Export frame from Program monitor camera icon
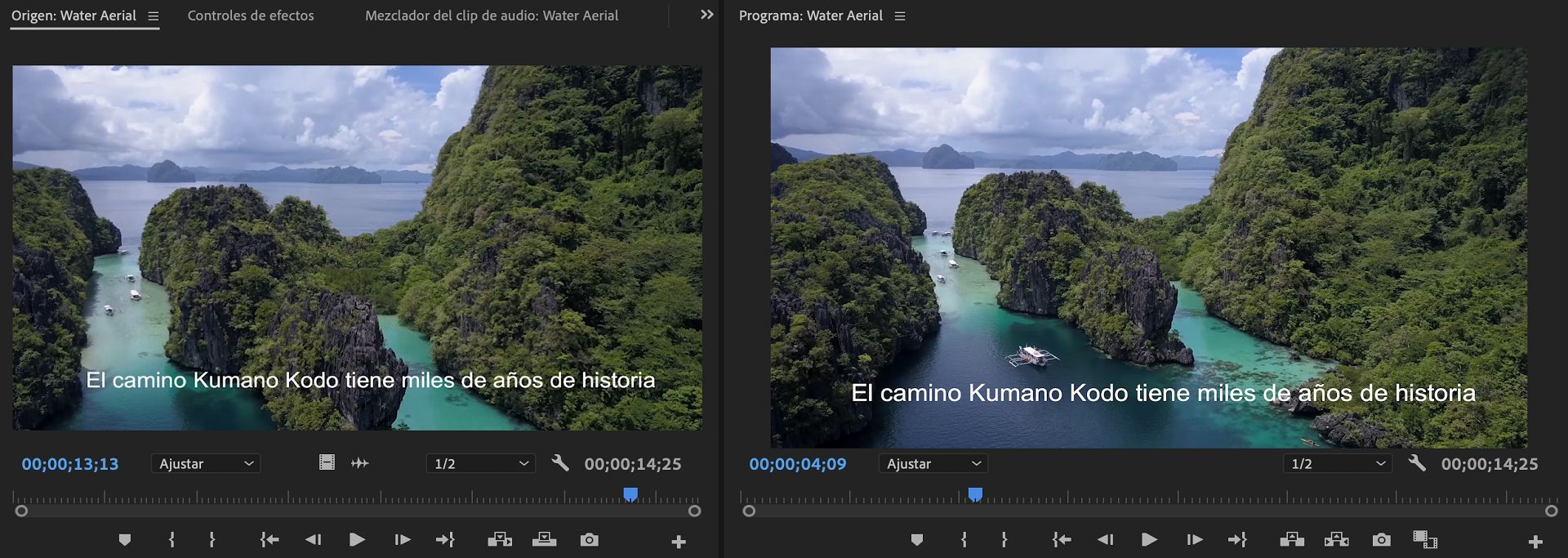Viewport: 1568px width, 558px height. point(1381,540)
